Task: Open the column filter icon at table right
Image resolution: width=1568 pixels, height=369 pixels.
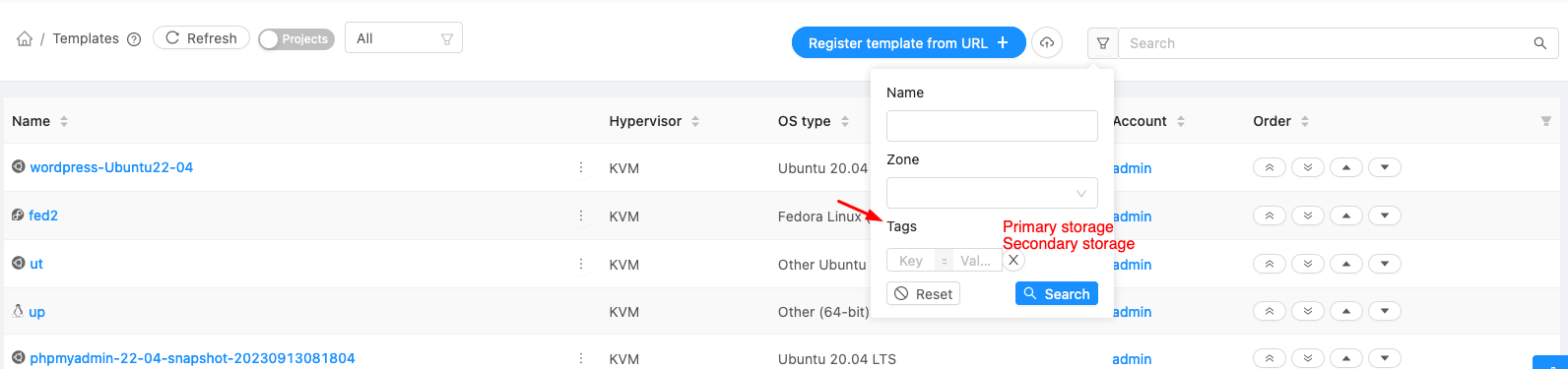Action: 1545,121
